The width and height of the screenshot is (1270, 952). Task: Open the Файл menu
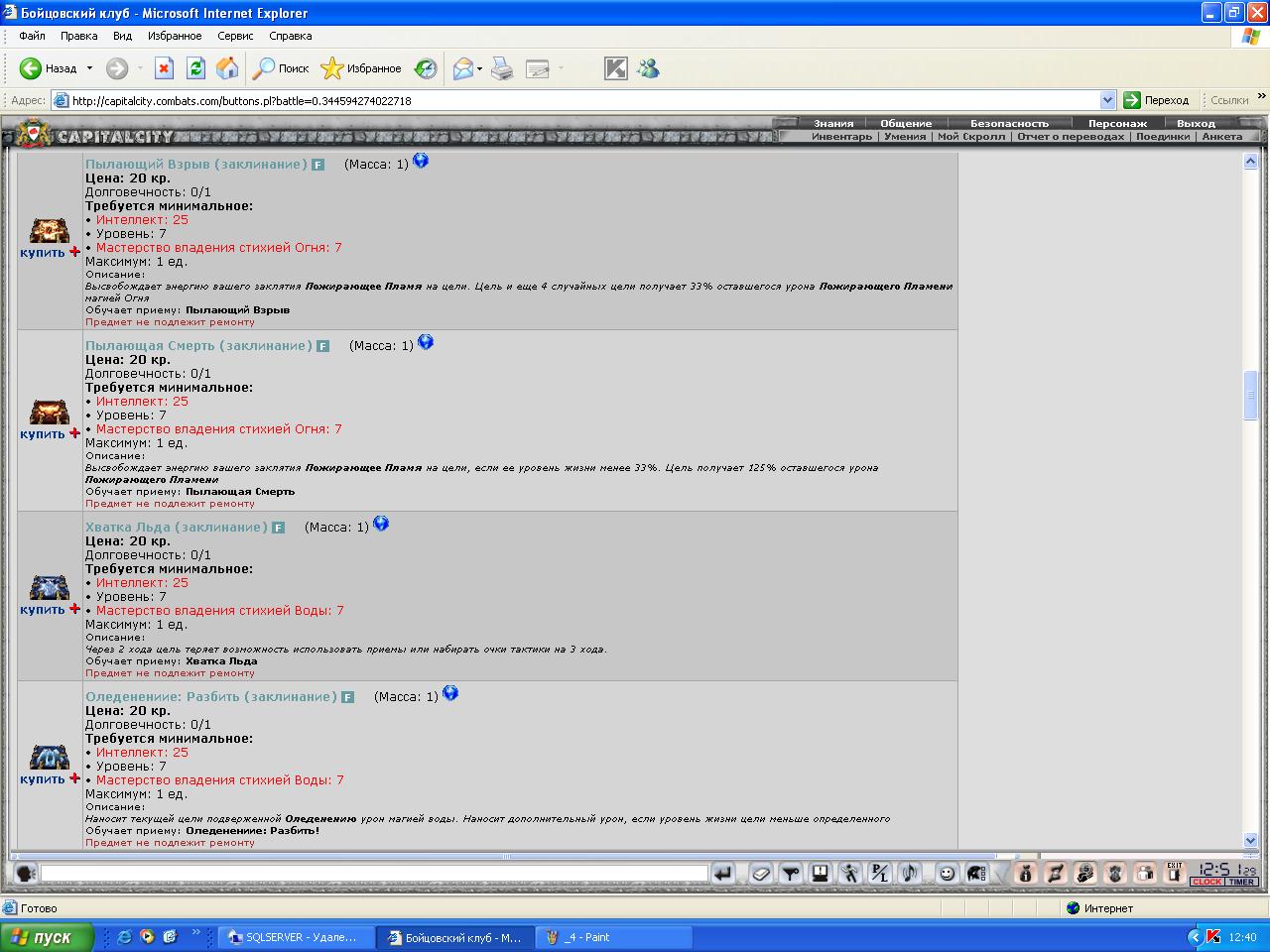(32, 36)
